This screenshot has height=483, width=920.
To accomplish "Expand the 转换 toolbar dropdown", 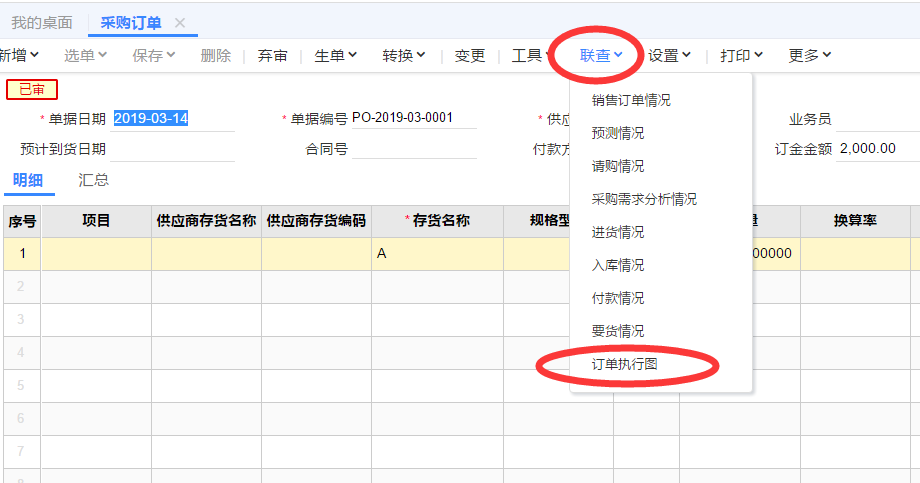I will [404, 56].
